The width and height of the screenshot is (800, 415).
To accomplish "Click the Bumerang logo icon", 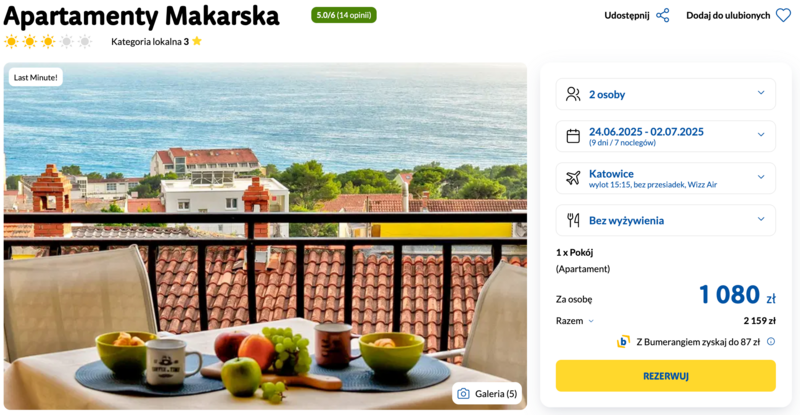I will (x=623, y=341).
